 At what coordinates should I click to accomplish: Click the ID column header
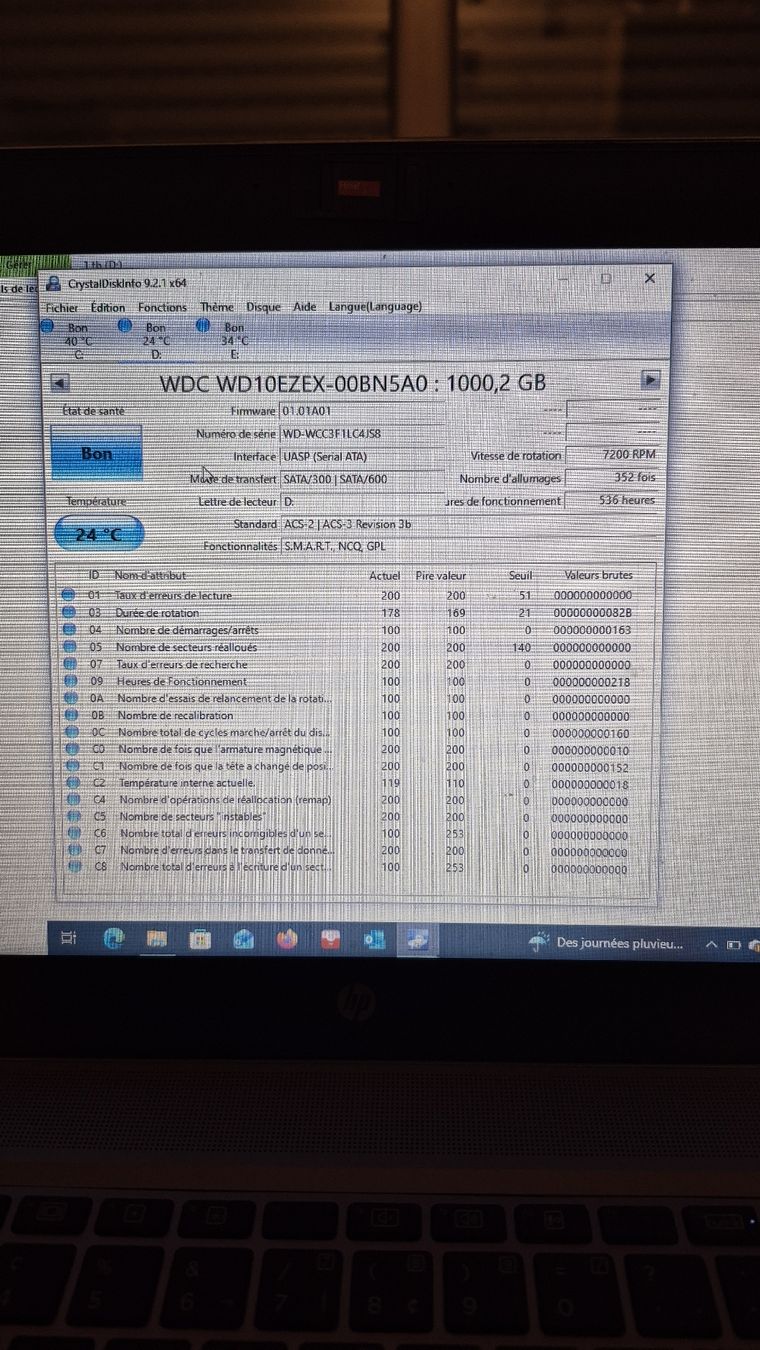pyautogui.click(x=95, y=575)
